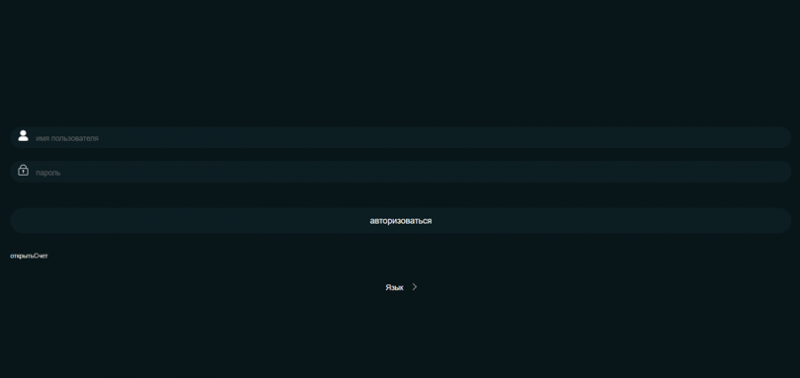Click inside the rounded password bar
The height and width of the screenshot is (378, 800).
(x=401, y=172)
